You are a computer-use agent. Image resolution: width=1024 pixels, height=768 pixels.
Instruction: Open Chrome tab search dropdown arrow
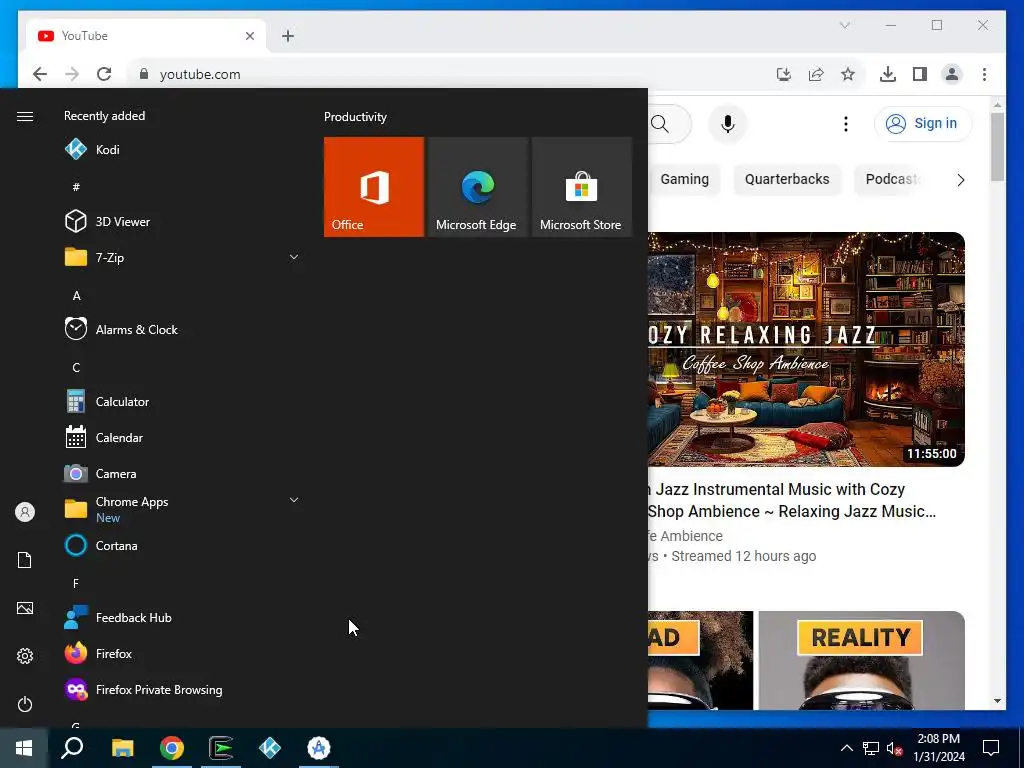tap(844, 25)
